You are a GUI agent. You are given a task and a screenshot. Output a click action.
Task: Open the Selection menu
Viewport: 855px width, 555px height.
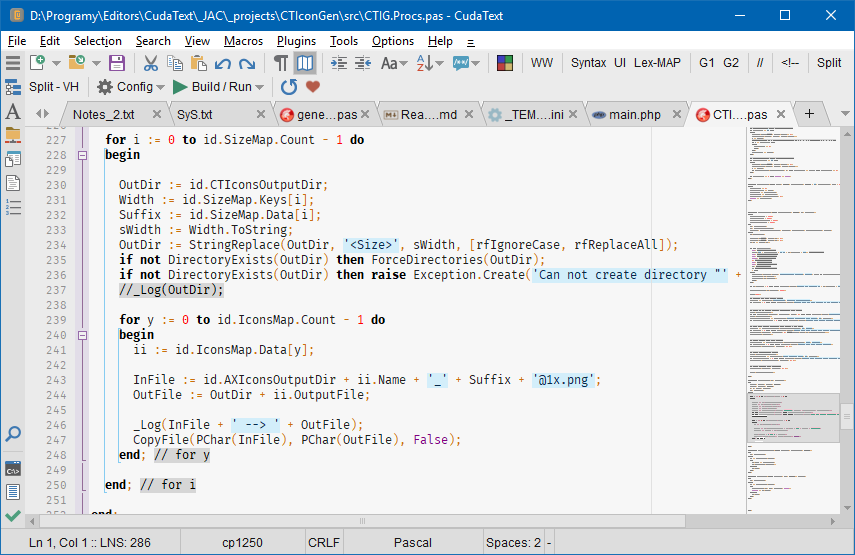[x=98, y=41]
